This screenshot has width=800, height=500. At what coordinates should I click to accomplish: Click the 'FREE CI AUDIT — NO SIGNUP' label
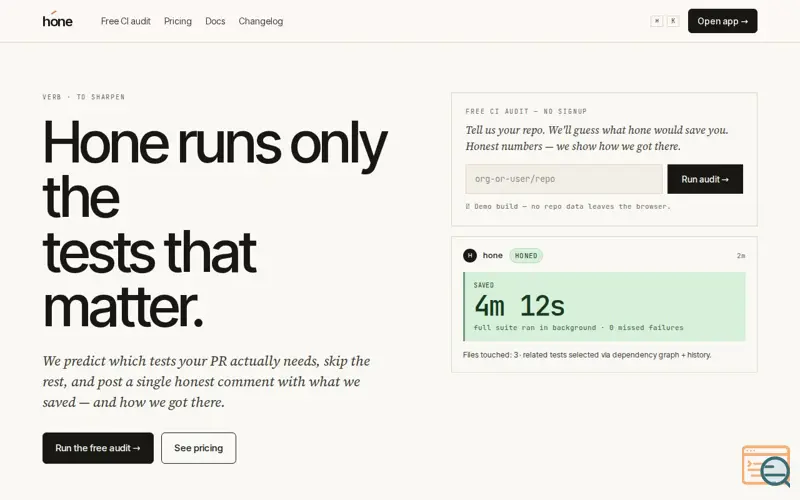[x=526, y=111]
